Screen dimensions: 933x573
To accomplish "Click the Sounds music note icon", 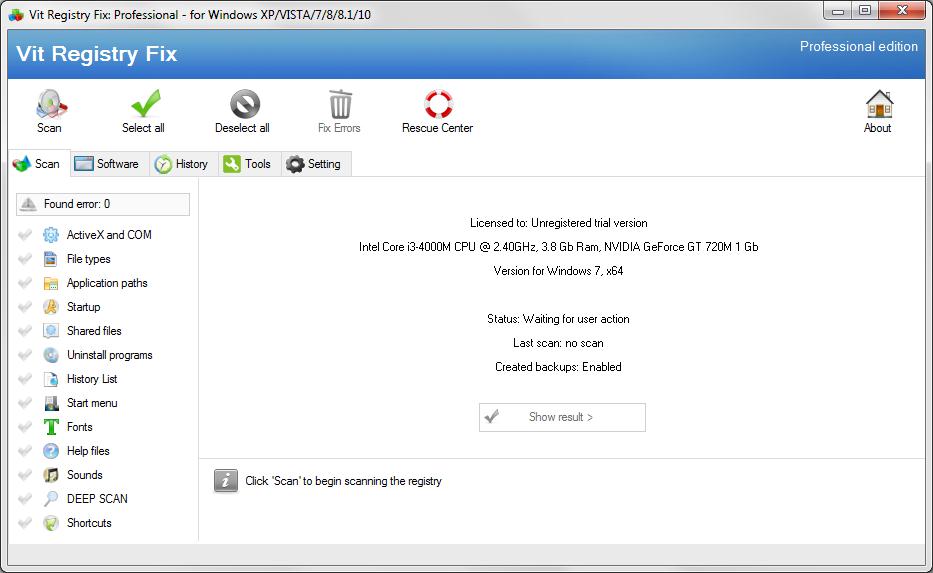I will coord(51,475).
